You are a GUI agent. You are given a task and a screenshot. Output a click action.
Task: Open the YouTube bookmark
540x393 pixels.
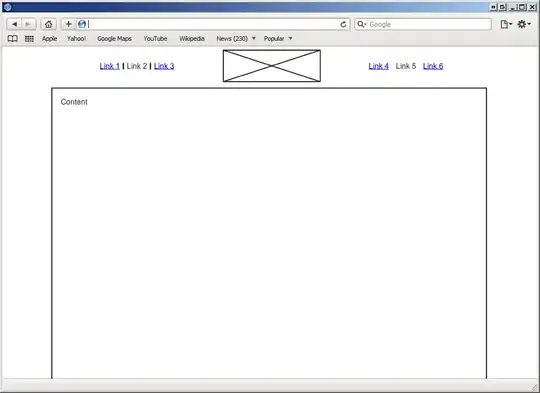point(155,39)
